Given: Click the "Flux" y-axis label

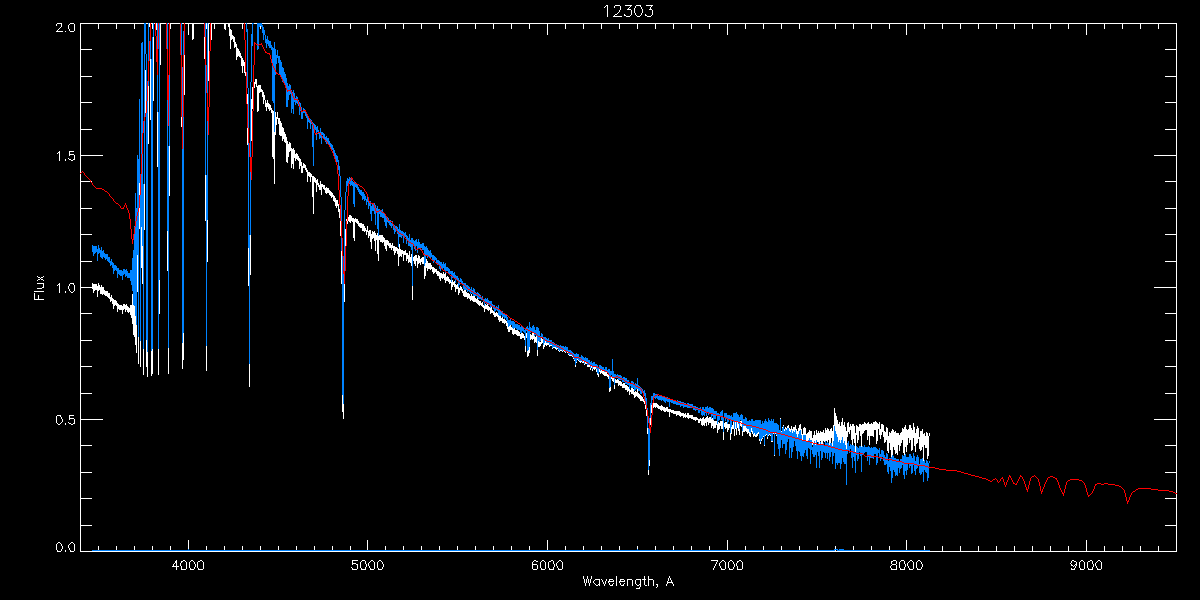Looking at the screenshot, I should tap(39, 288).
